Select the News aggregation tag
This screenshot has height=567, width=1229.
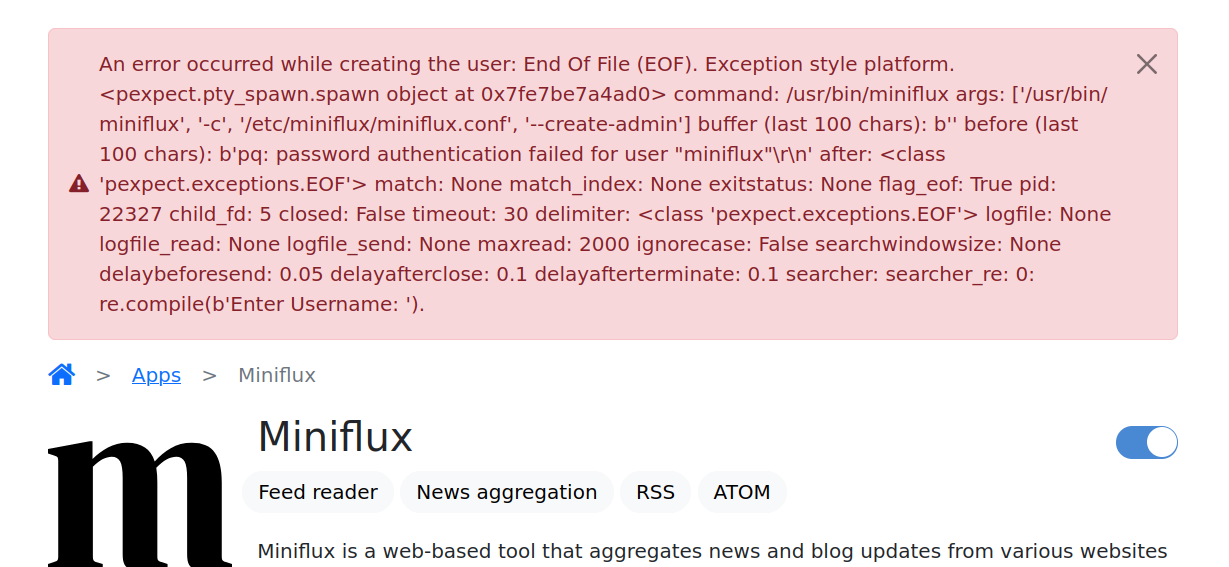click(506, 492)
